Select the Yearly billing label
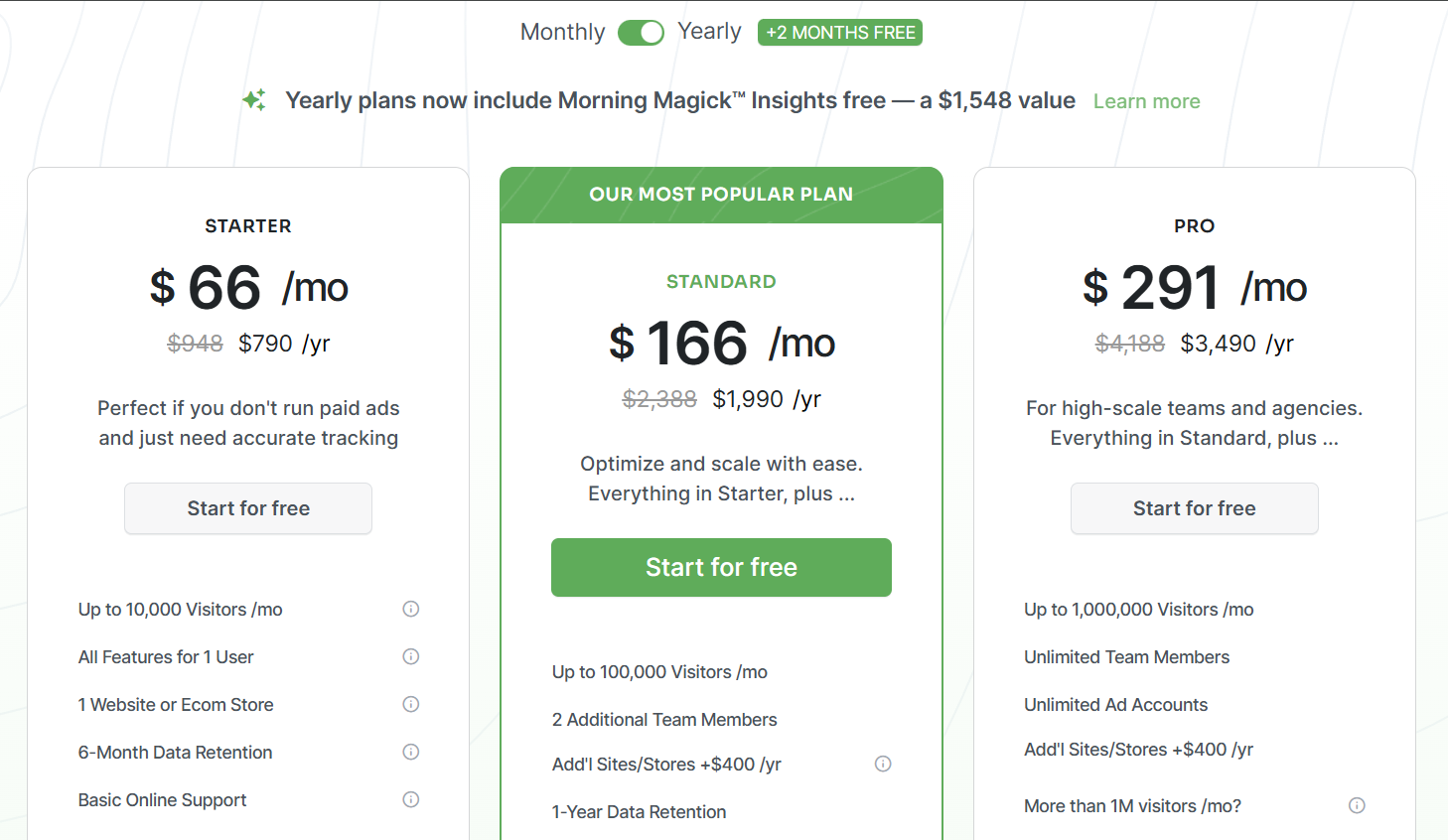The image size is (1448, 840). pos(709,31)
